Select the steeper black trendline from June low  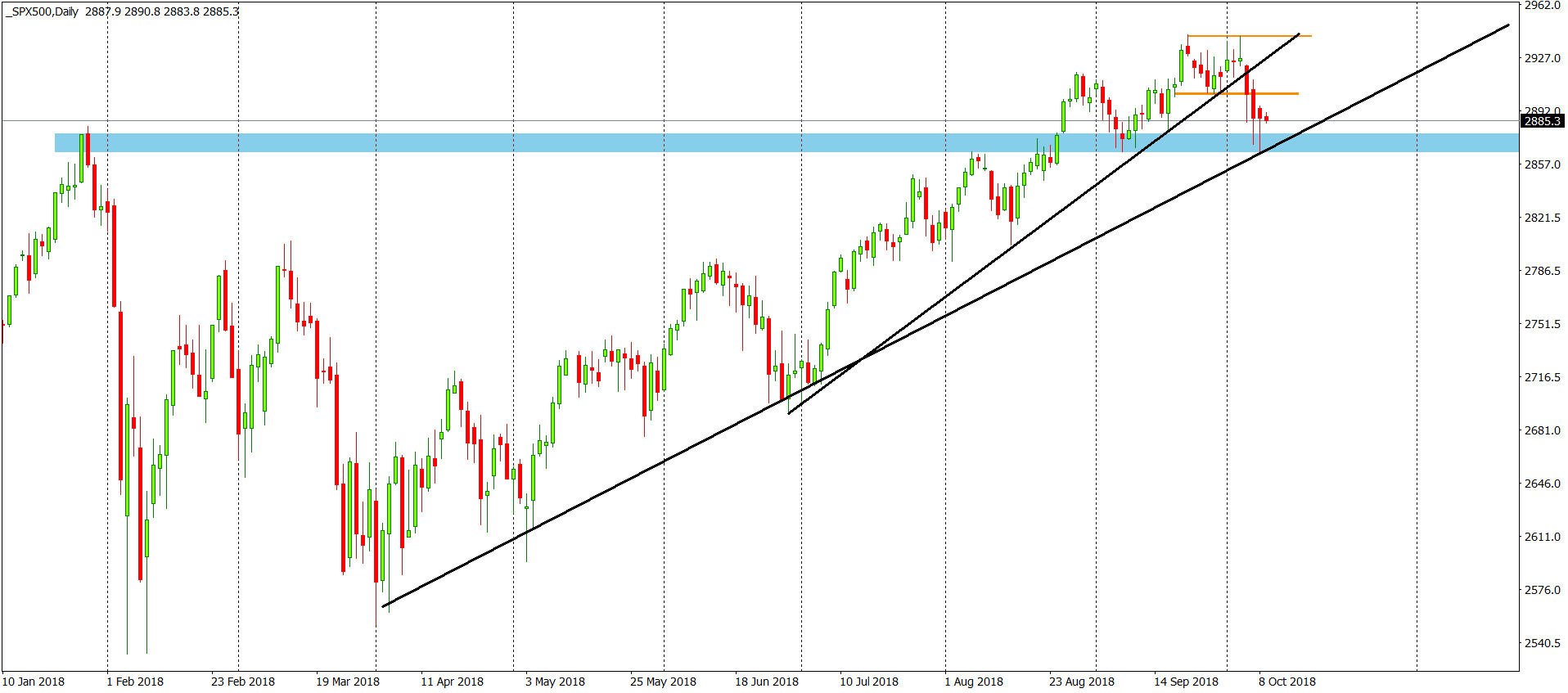tap(1043, 224)
